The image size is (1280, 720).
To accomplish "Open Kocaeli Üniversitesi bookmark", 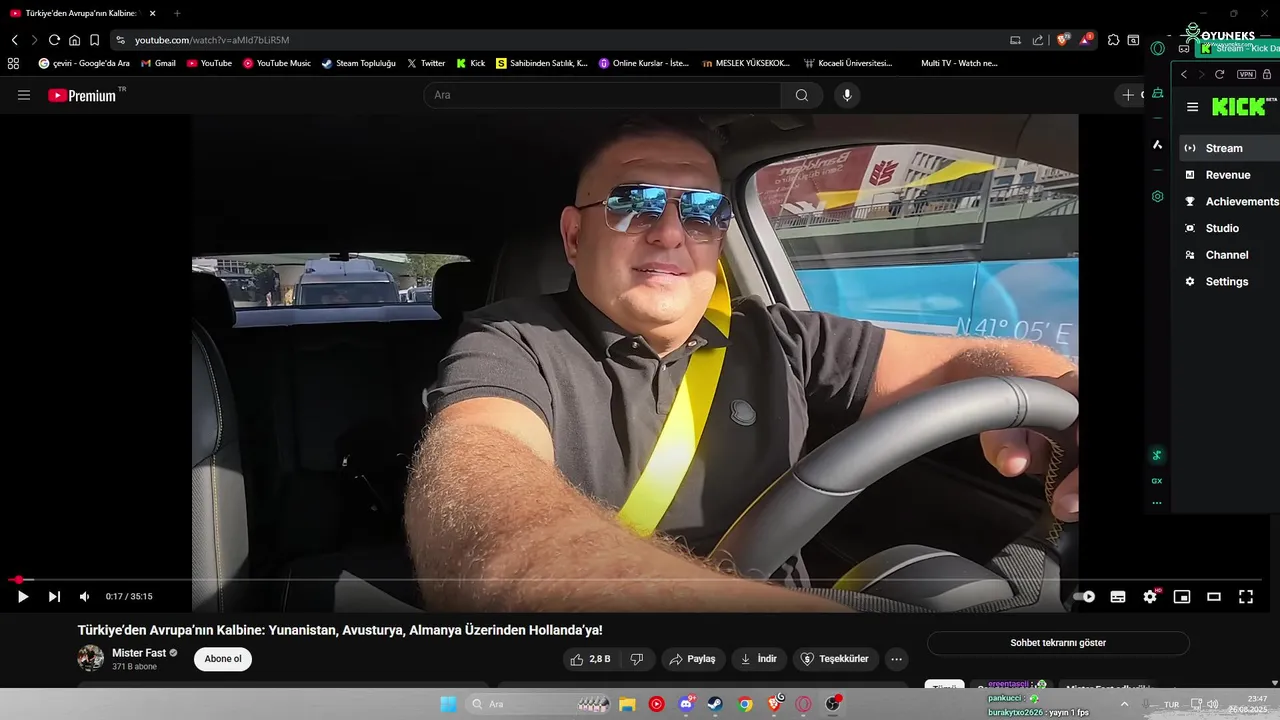I will point(847,63).
